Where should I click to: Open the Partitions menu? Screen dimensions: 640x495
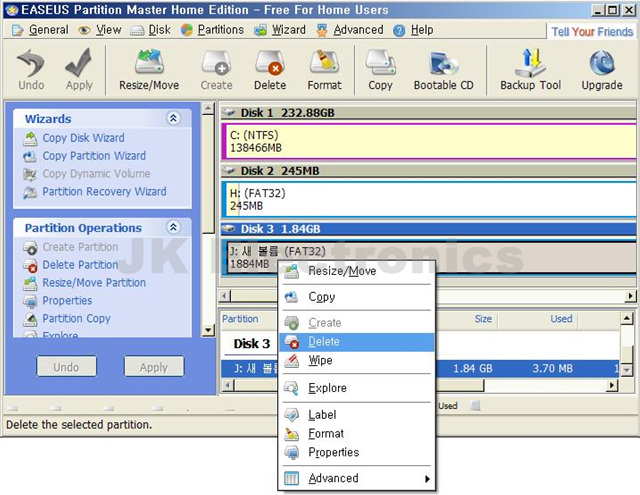pos(213,30)
